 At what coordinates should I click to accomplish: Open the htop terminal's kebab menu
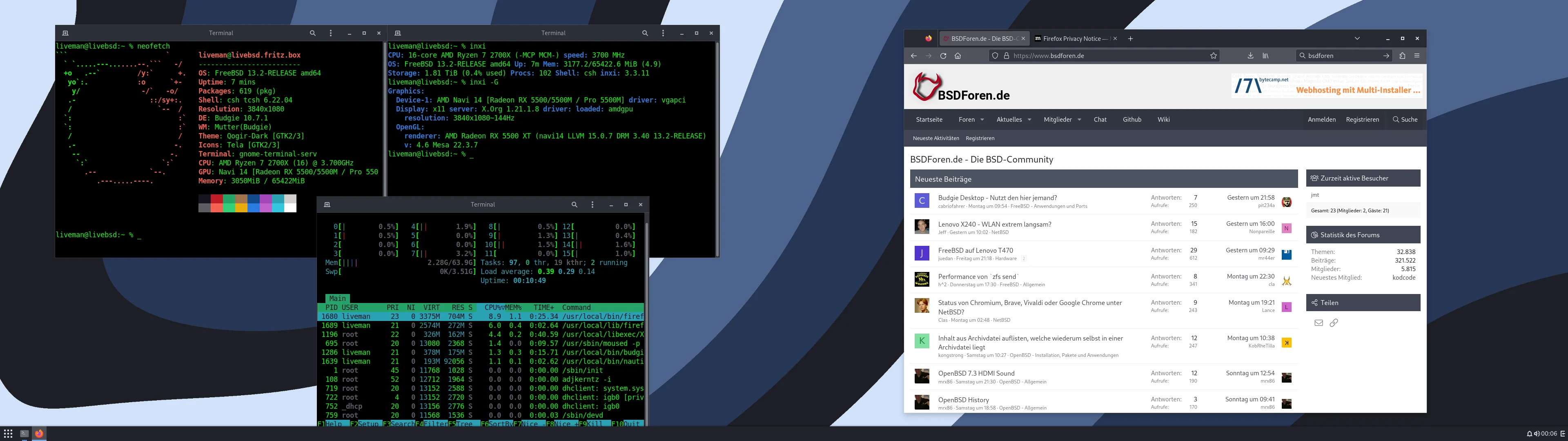coord(592,205)
